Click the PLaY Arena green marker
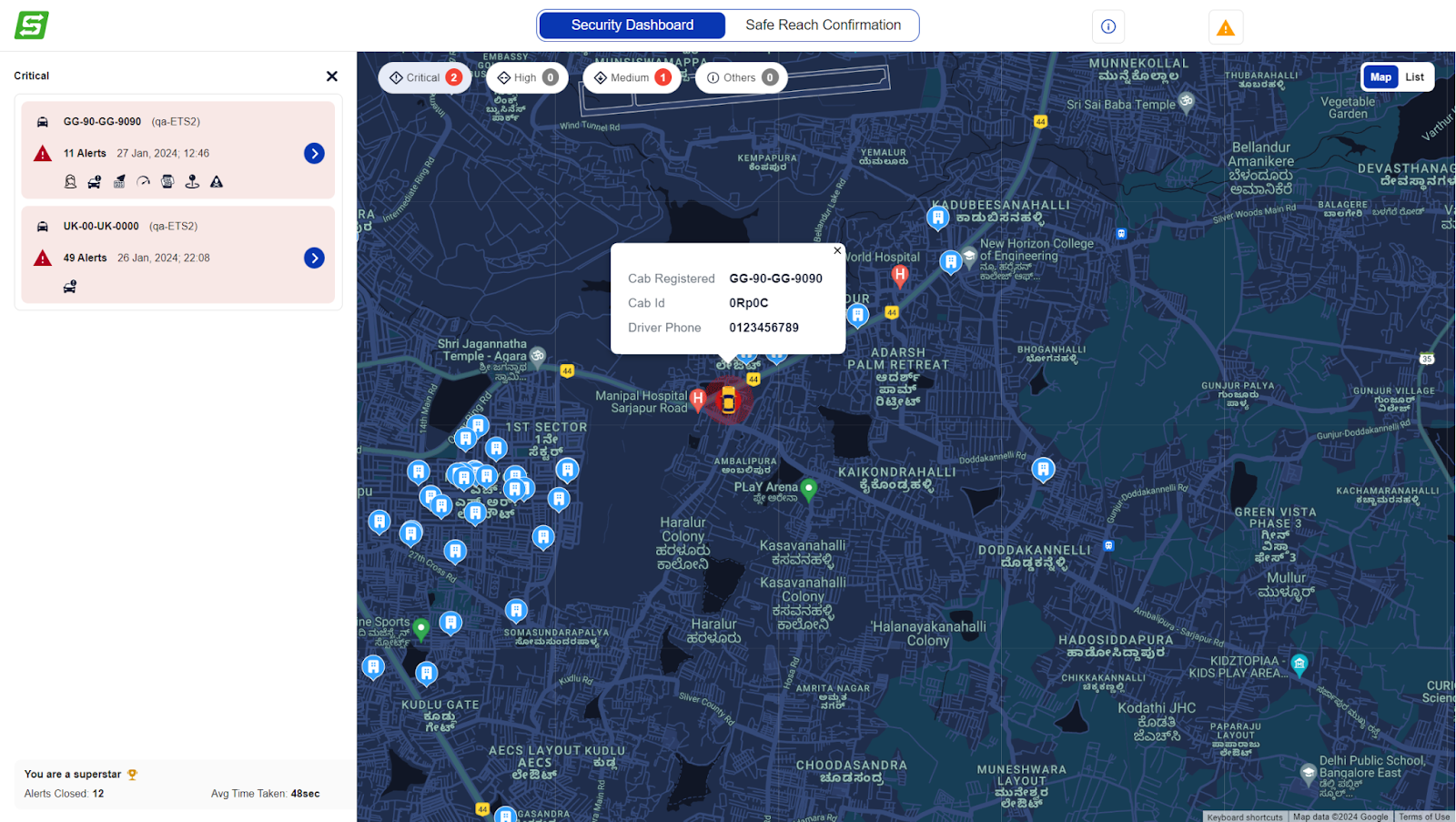1456x822 pixels. [809, 489]
